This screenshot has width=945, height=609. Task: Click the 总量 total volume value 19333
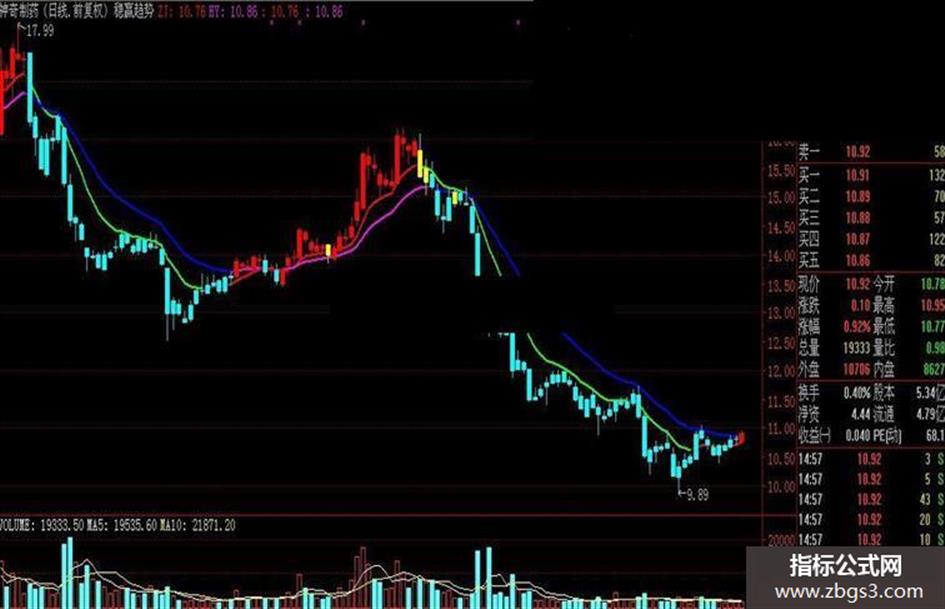point(856,348)
